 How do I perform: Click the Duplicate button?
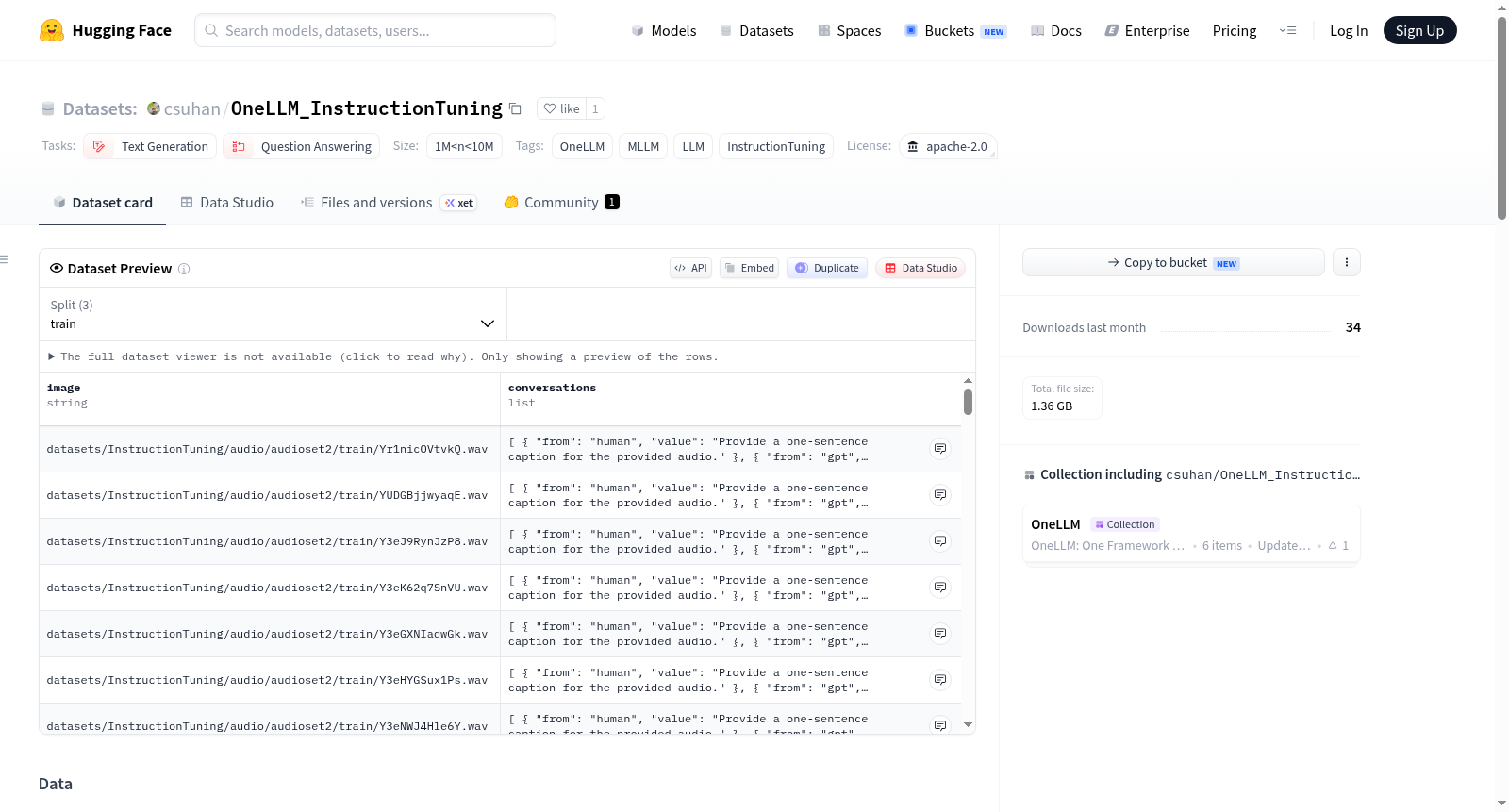click(x=827, y=268)
